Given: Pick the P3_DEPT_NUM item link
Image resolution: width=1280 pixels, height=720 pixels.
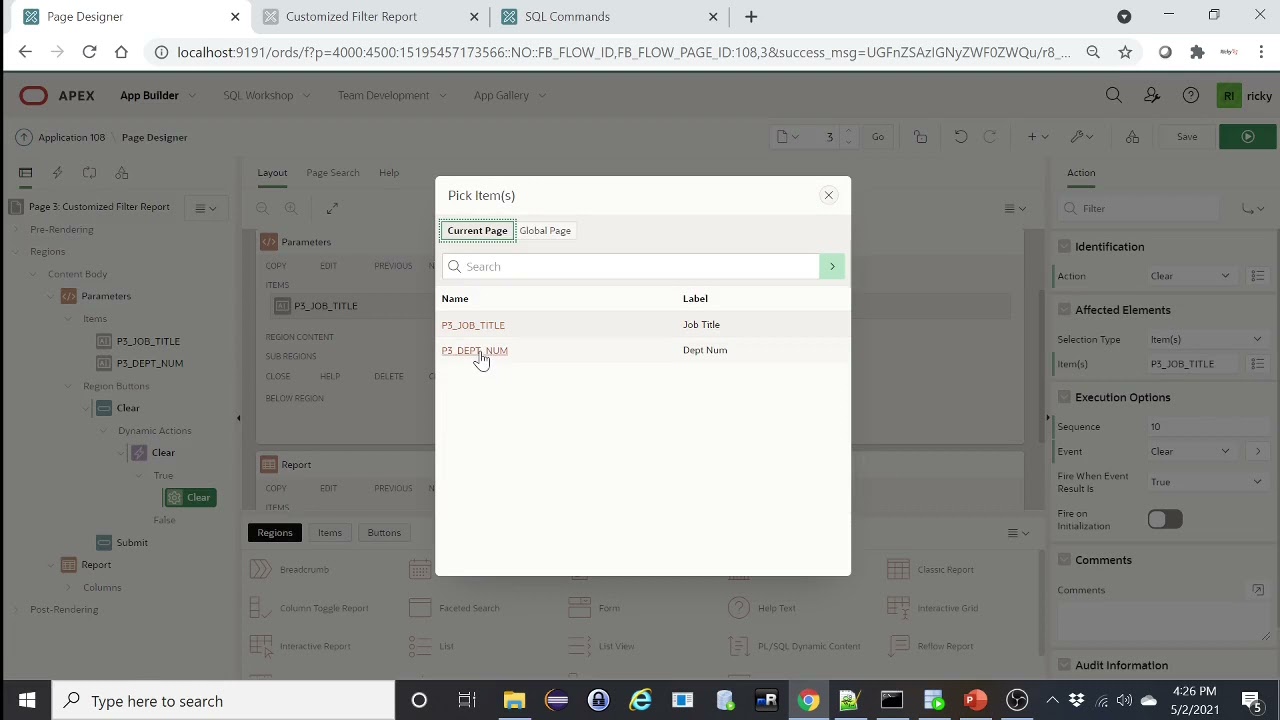Looking at the screenshot, I should point(475,351).
